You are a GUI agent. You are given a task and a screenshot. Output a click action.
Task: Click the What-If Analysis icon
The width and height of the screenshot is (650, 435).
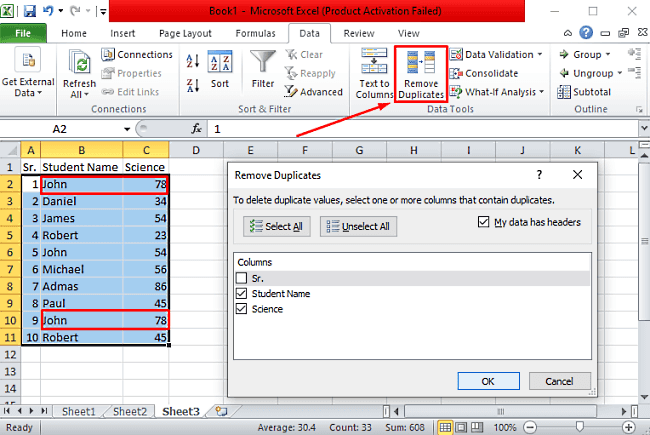(x=456, y=92)
